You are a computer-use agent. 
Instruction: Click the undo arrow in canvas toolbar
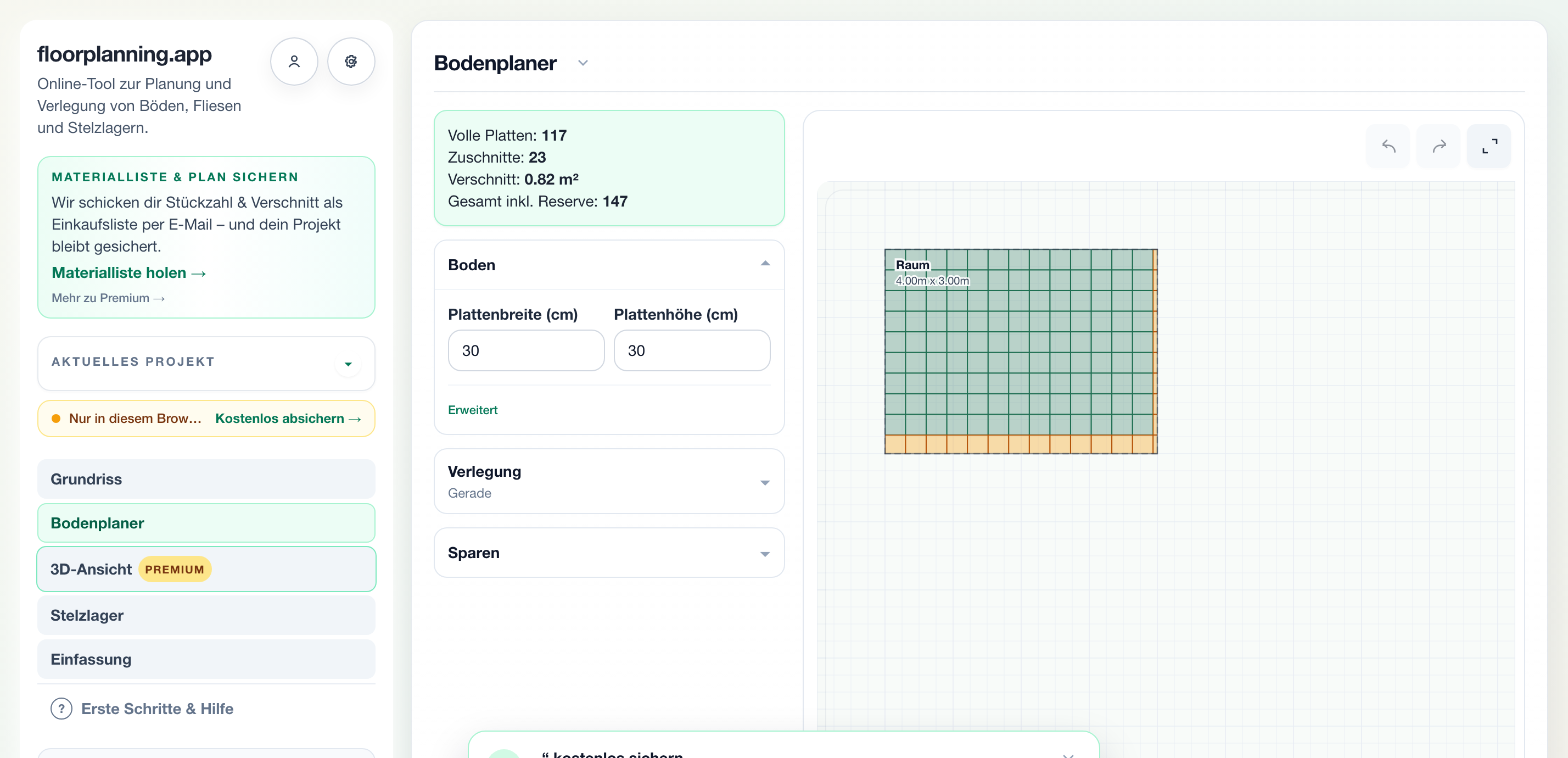pyautogui.click(x=1388, y=146)
